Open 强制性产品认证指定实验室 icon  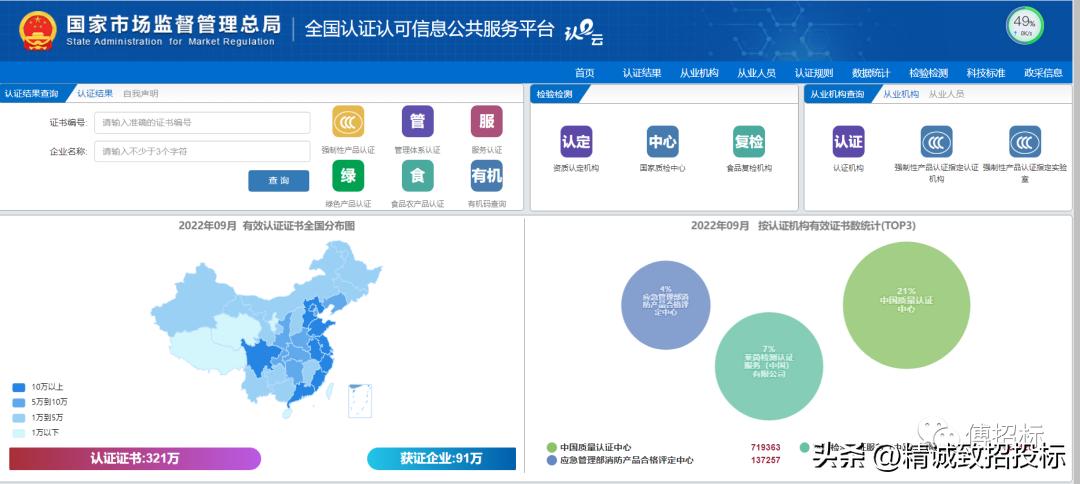1024,141
